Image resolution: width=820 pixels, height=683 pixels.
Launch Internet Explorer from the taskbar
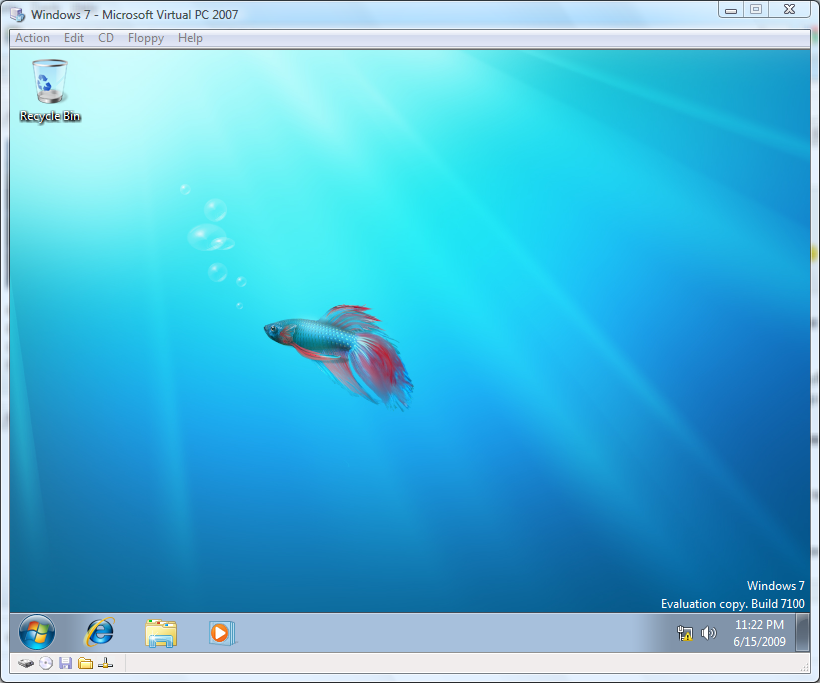click(x=98, y=632)
